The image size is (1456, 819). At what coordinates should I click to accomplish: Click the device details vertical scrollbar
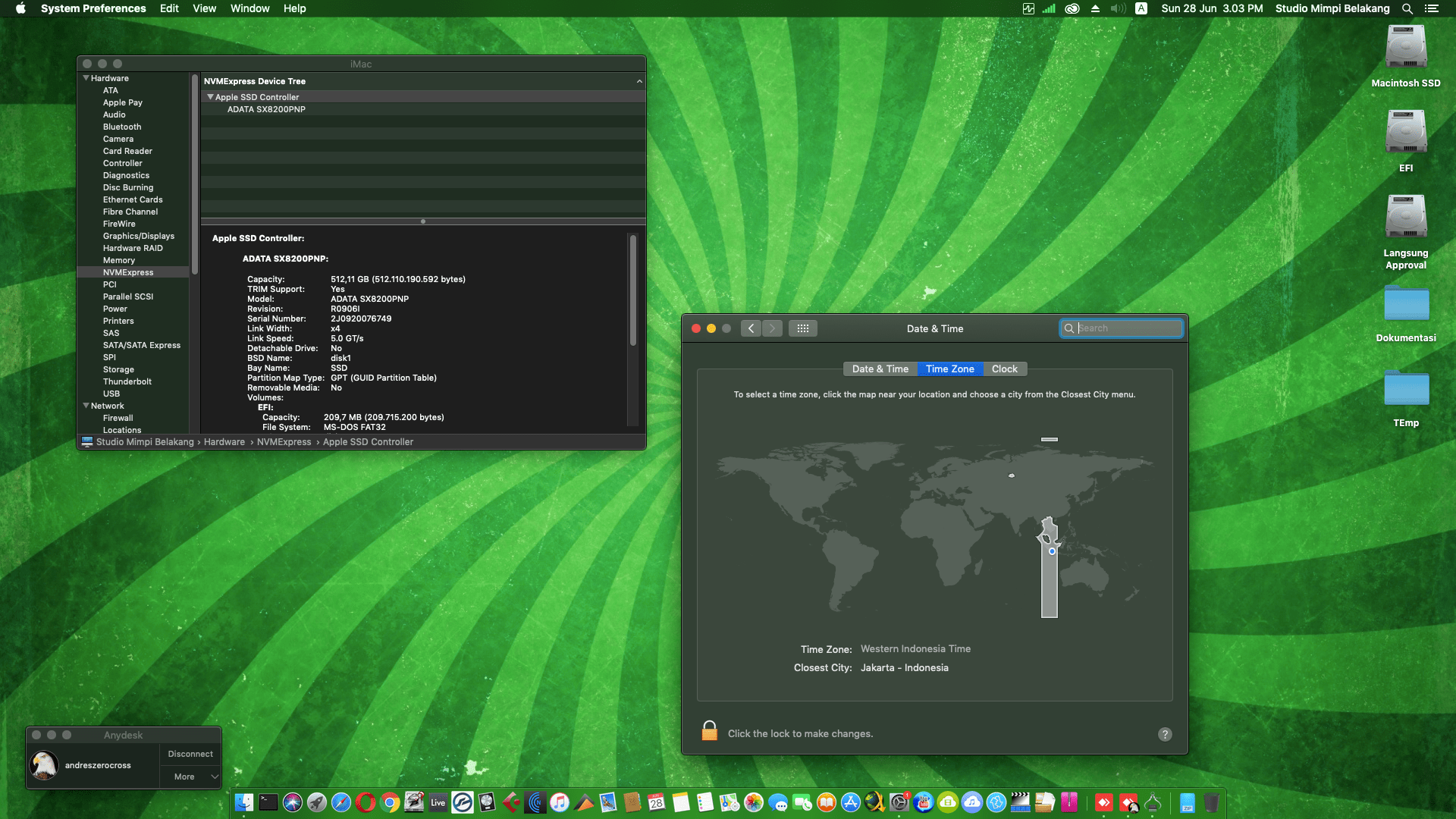click(x=632, y=292)
